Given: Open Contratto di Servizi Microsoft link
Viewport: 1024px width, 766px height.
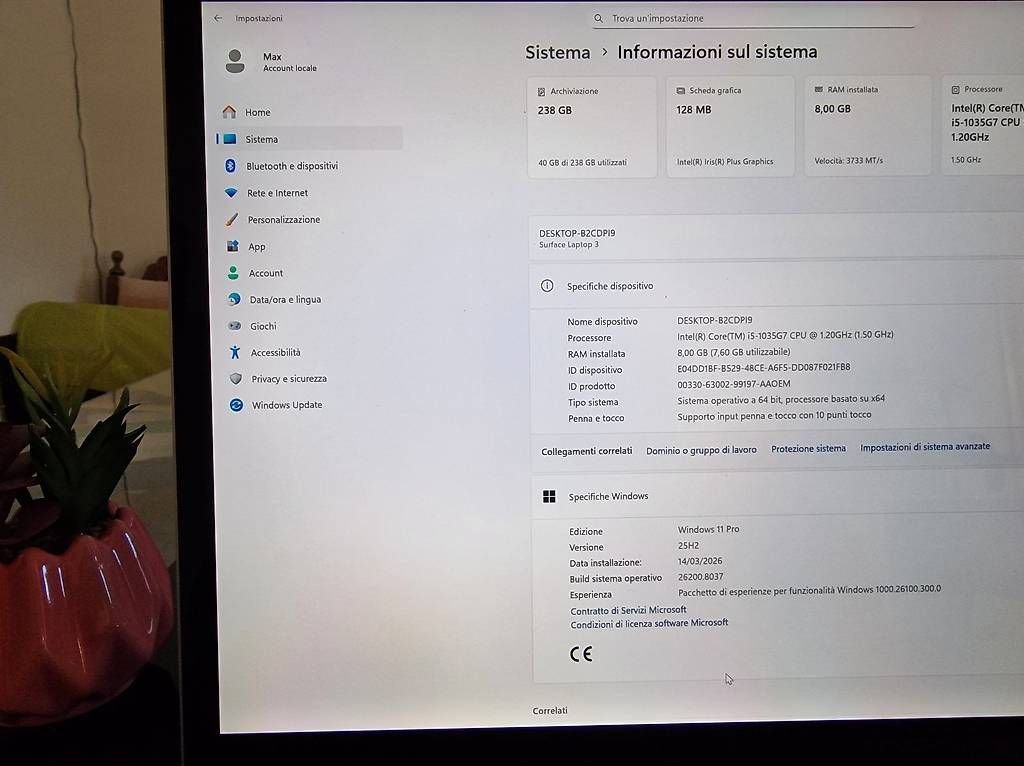Looking at the screenshot, I should coord(628,611).
